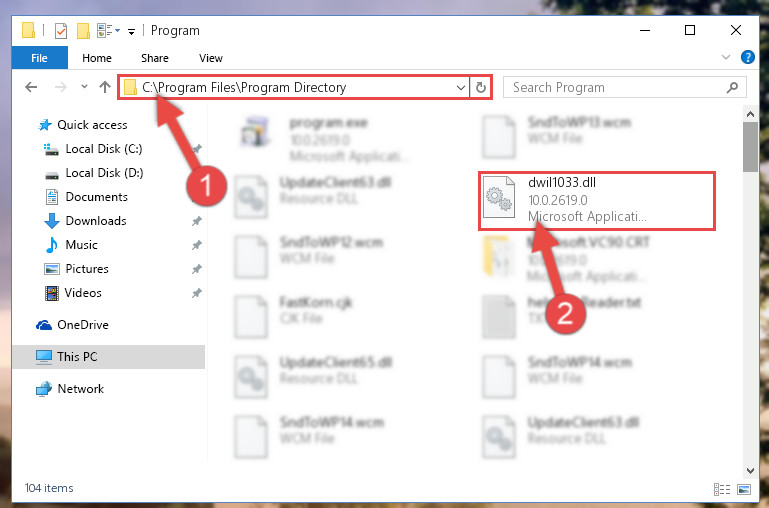Click the Properties checkmark quick access icon
The image size is (769, 508).
click(x=61, y=31)
